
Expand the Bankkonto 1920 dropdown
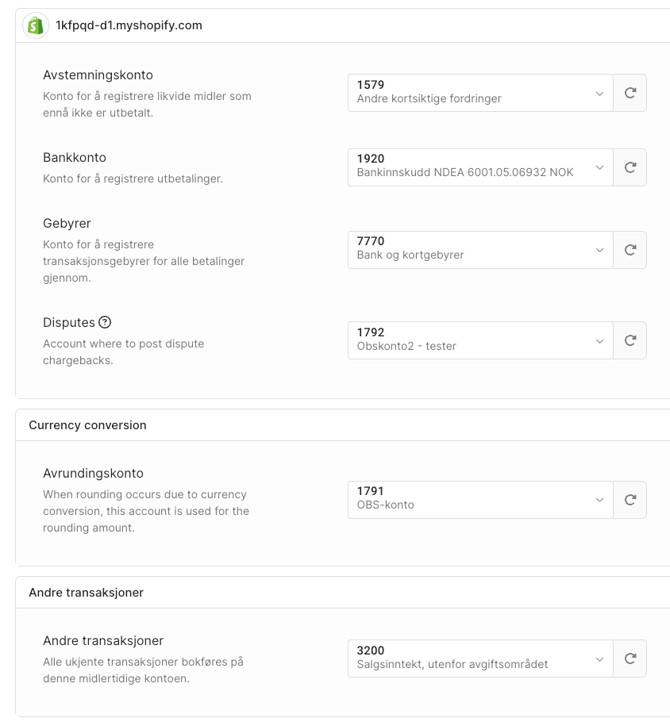click(480, 167)
